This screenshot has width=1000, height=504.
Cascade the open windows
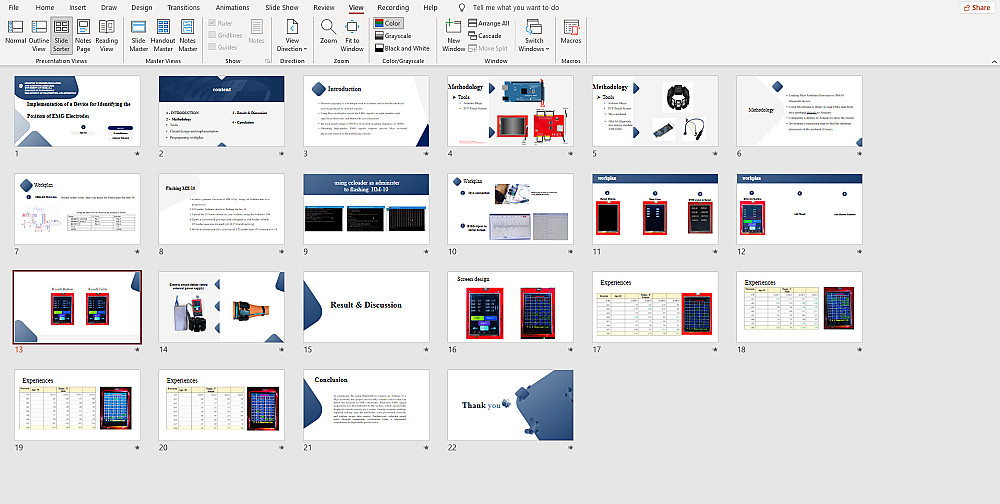pos(485,36)
